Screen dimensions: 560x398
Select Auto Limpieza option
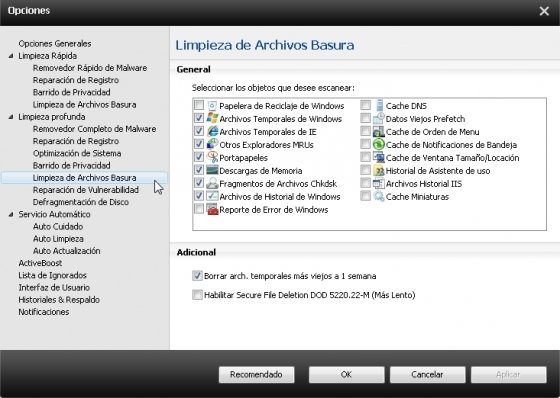pos(58,239)
